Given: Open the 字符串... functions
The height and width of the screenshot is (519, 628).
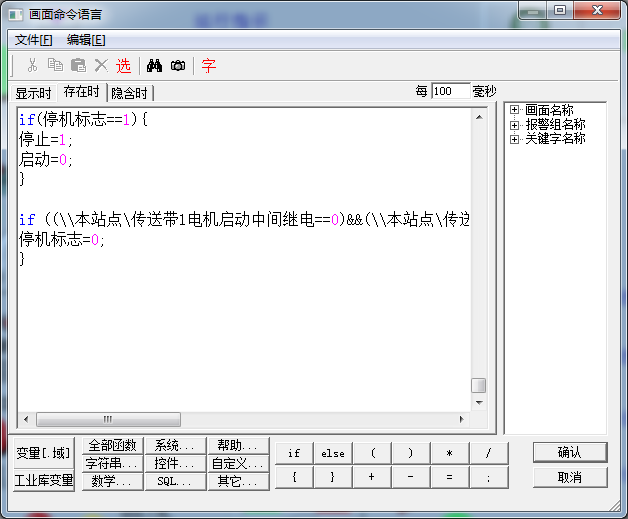Looking at the screenshot, I should pyautogui.click(x=113, y=463).
